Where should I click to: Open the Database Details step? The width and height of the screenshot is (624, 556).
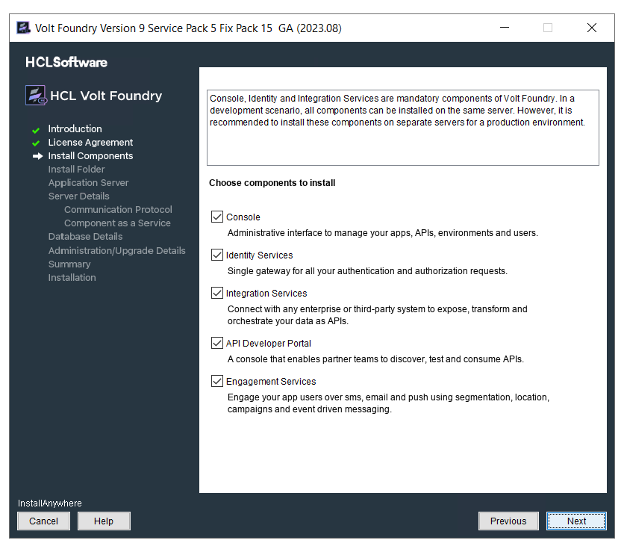(x=85, y=237)
